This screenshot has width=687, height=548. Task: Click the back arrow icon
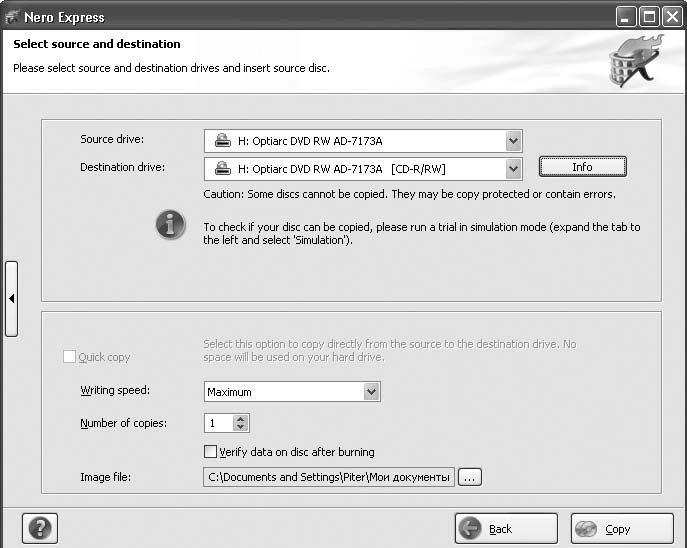point(471,529)
